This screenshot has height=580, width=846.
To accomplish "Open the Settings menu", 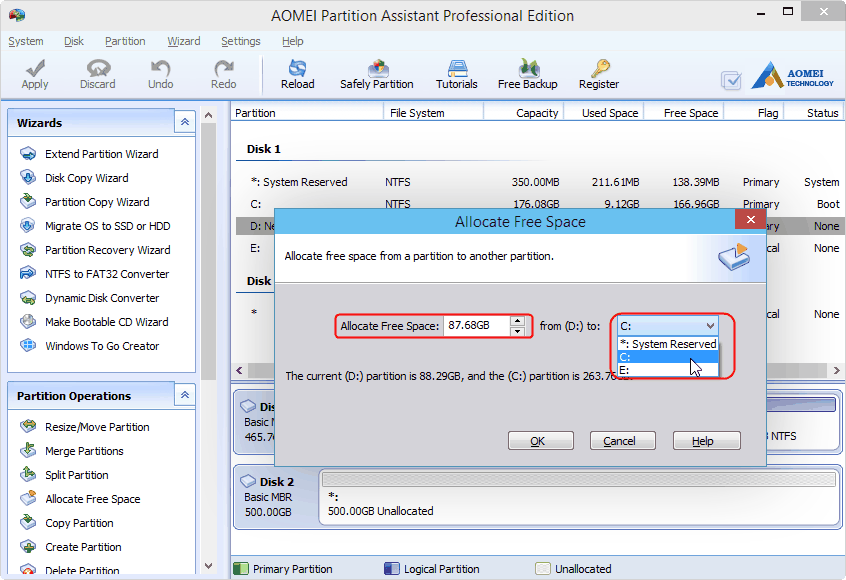I will coord(241,41).
